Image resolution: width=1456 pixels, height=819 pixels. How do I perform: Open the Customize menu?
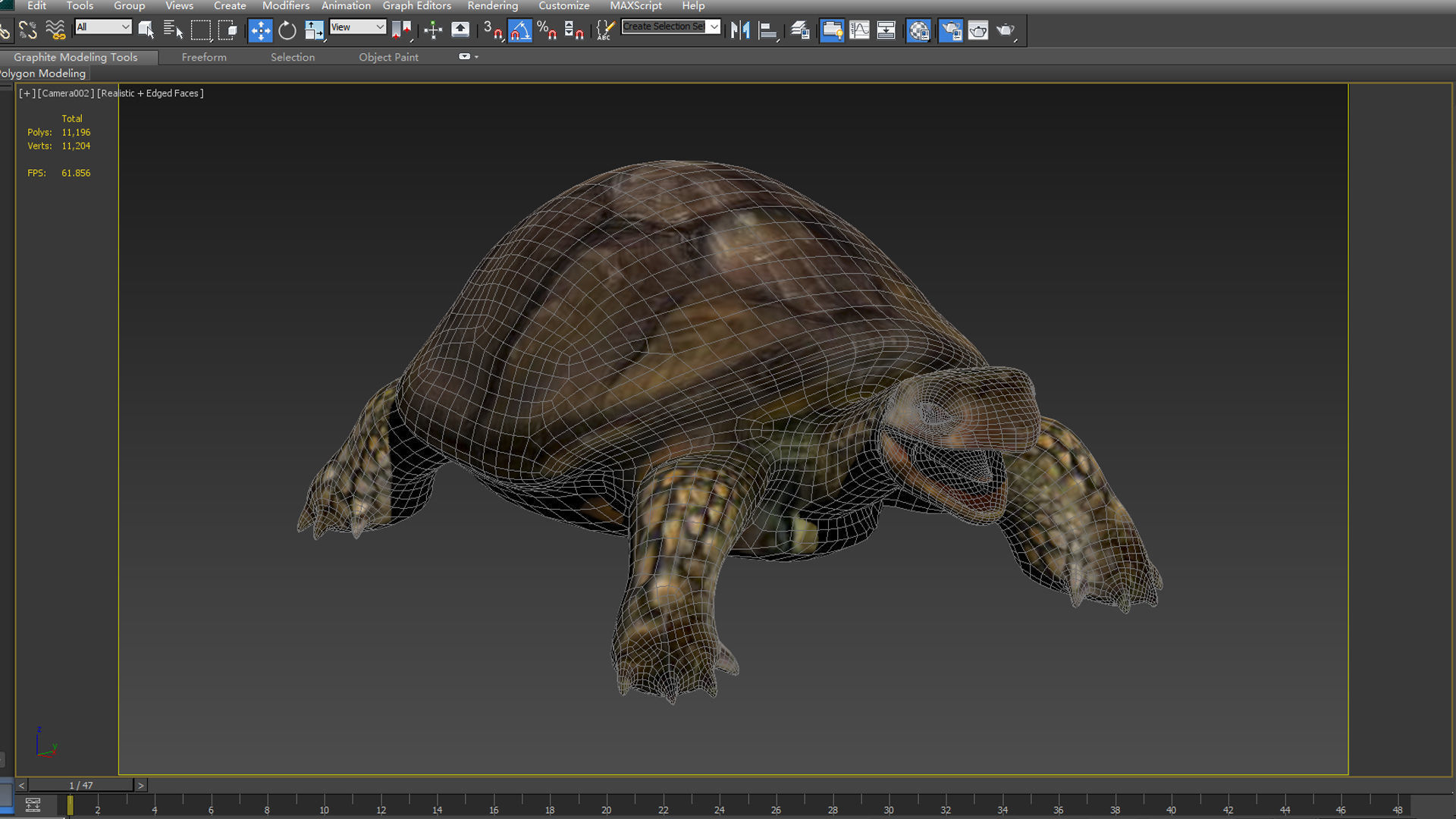[x=563, y=6]
